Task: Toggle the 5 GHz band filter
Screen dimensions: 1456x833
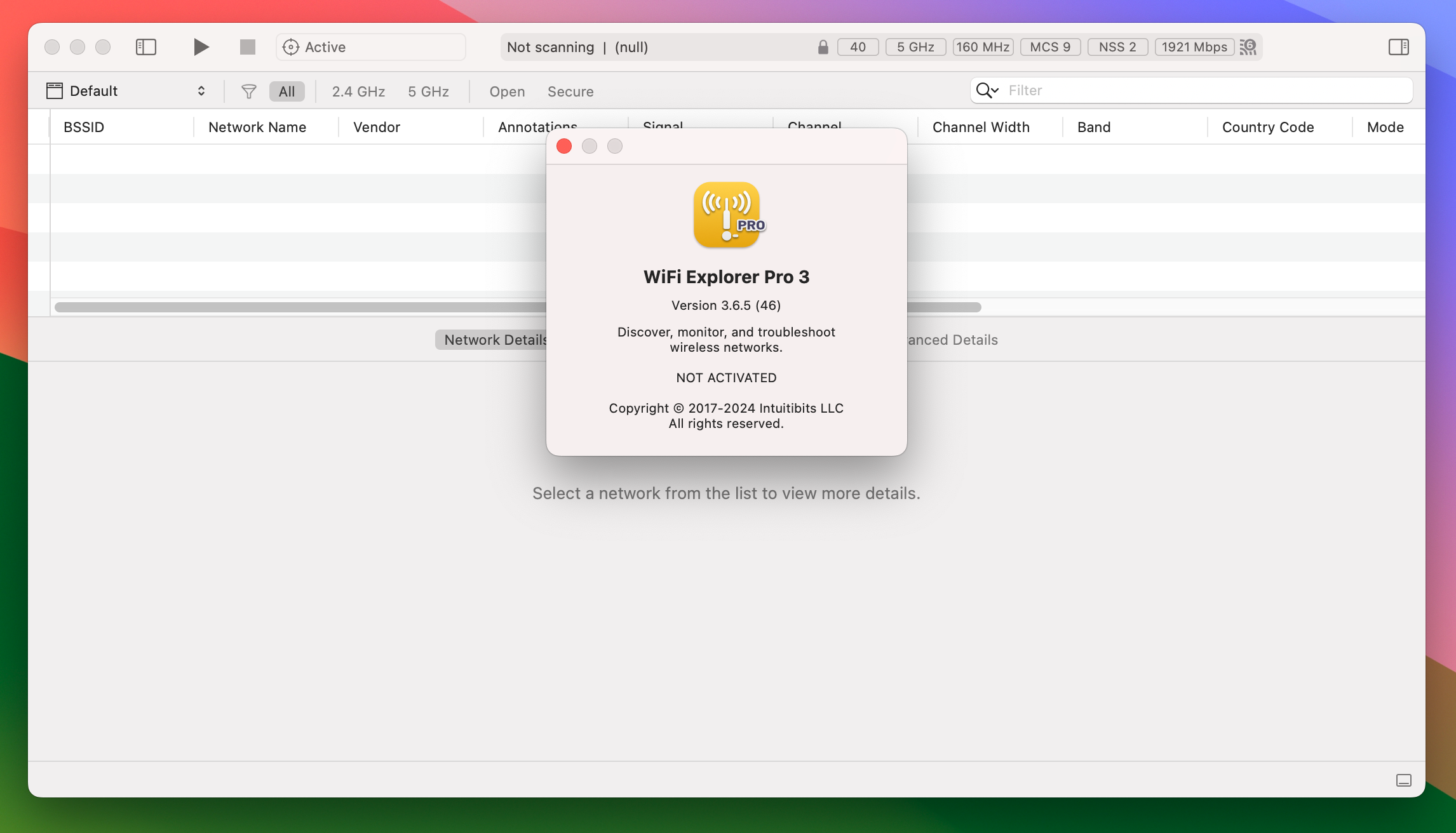Action: (x=428, y=90)
